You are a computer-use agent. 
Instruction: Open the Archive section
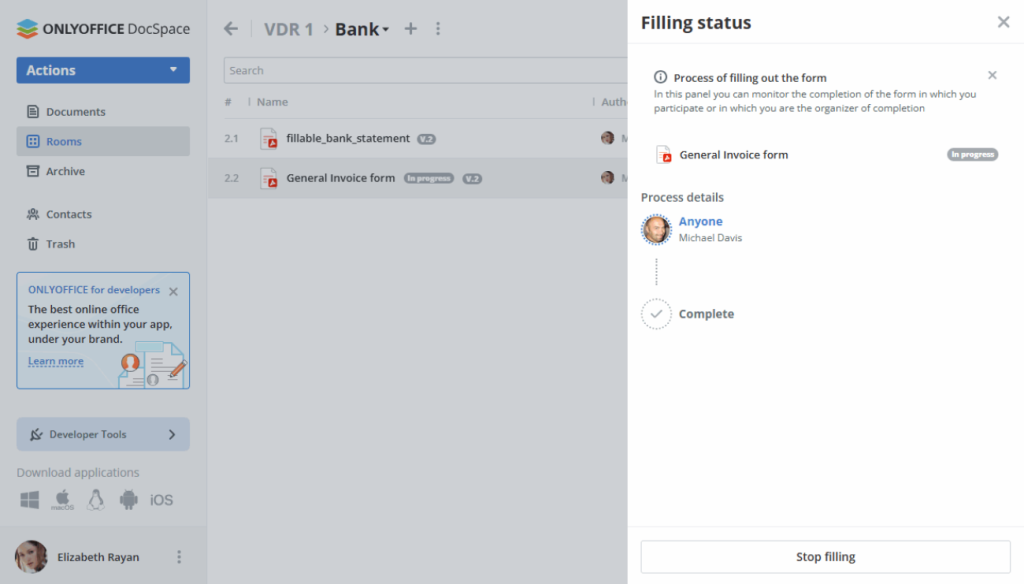[x=69, y=171]
